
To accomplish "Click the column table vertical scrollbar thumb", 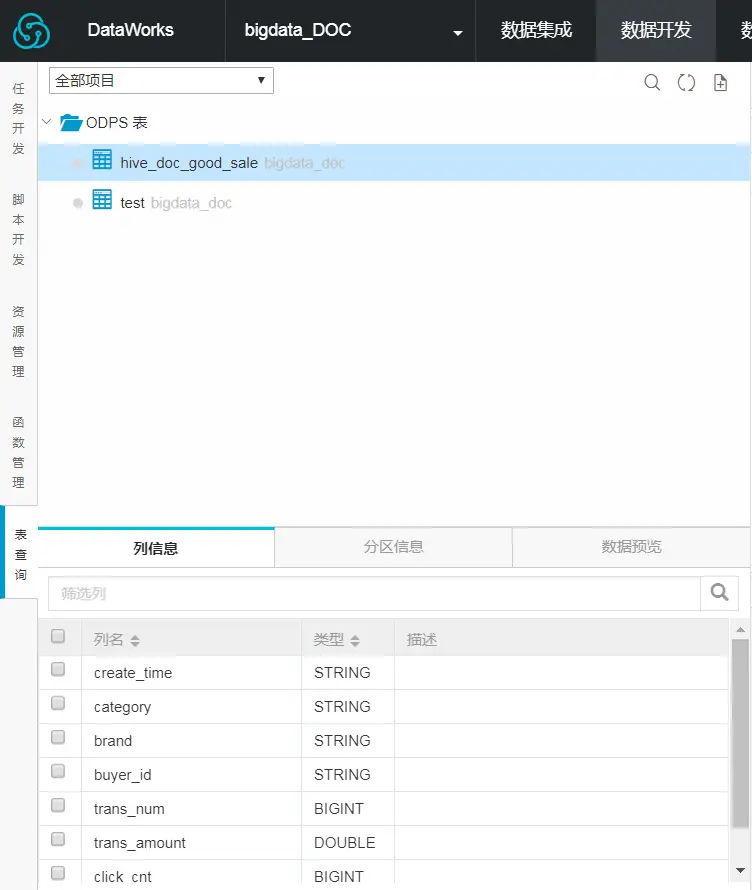I will click(740, 733).
